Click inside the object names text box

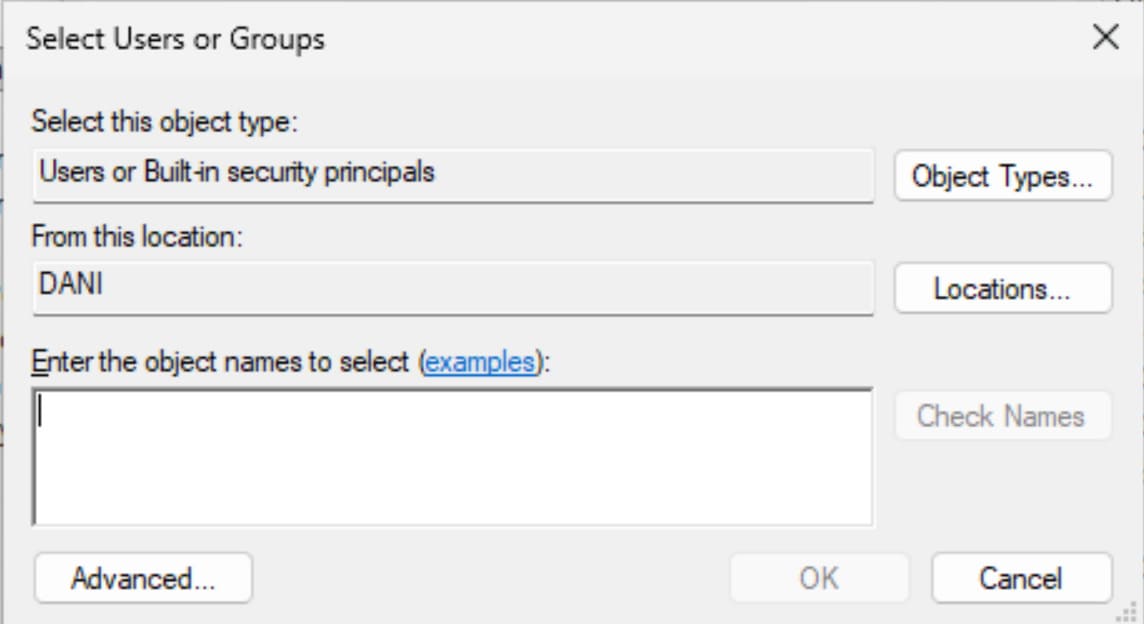coord(453,457)
